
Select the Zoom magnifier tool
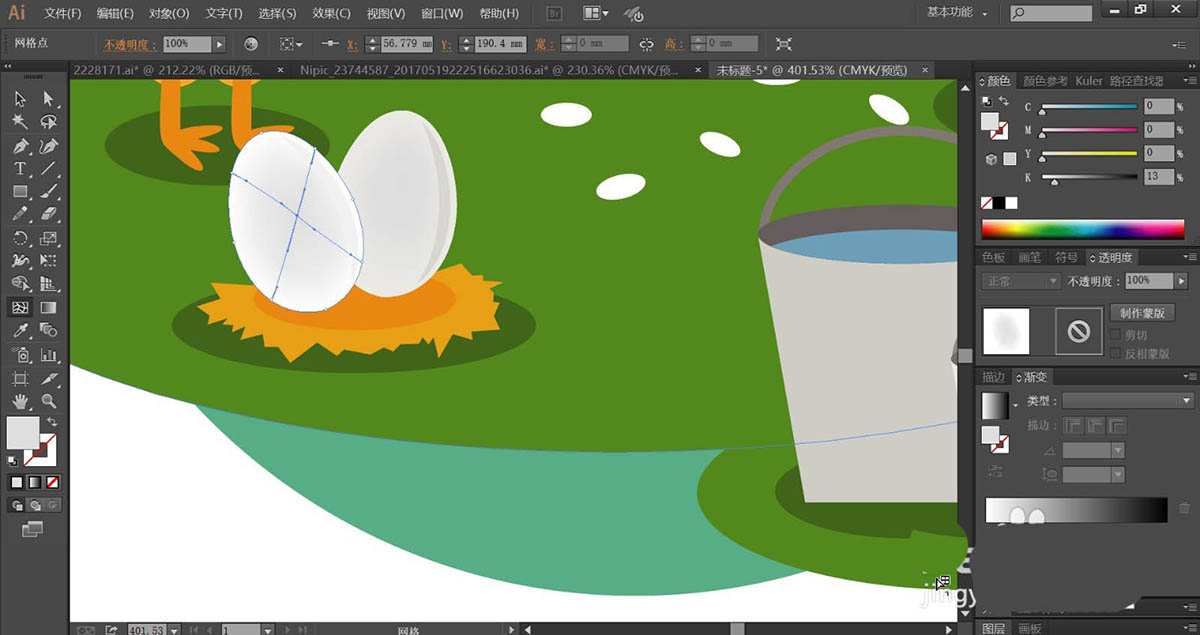click(x=48, y=401)
